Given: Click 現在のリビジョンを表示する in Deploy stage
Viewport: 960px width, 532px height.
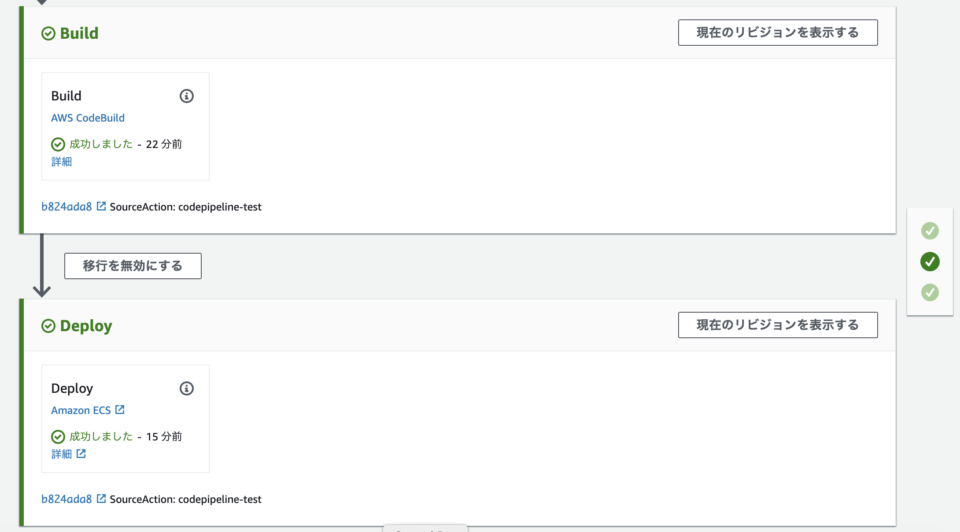Looking at the screenshot, I should coord(777,325).
